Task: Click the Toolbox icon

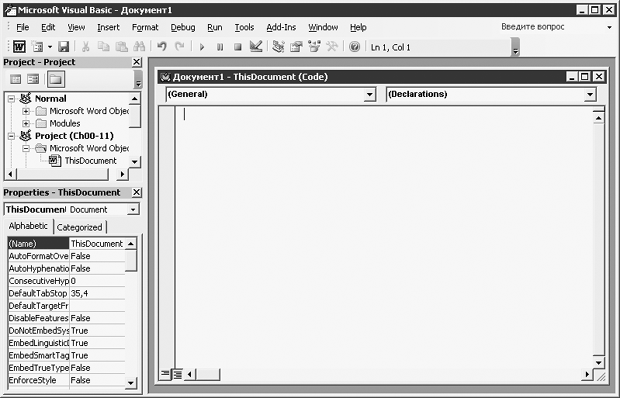Action: tap(332, 47)
